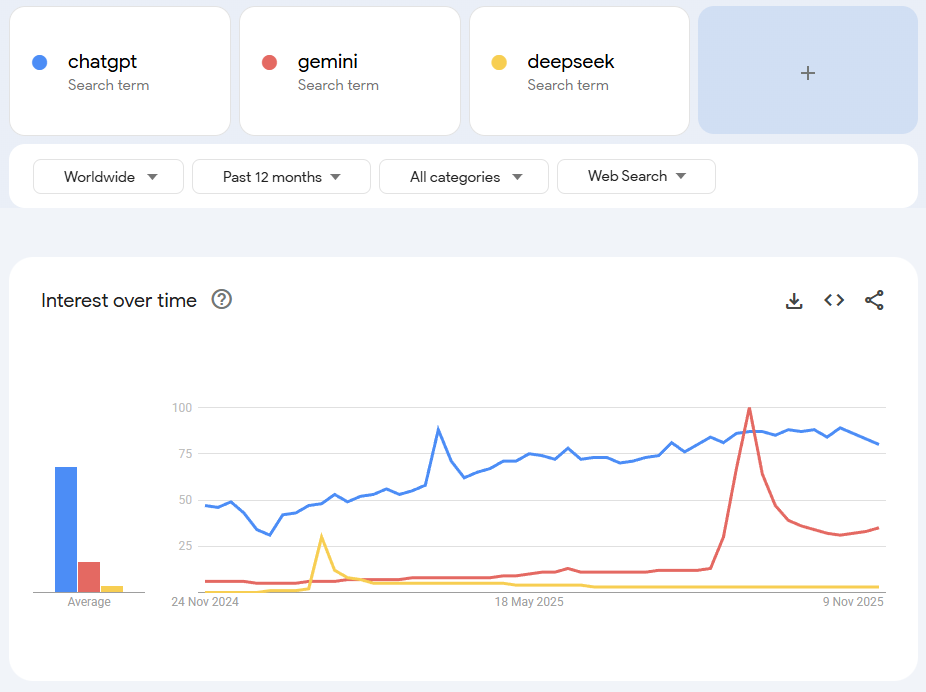Click the yellow deepseek color dot
Screen dimensions: 926x692
point(499,63)
